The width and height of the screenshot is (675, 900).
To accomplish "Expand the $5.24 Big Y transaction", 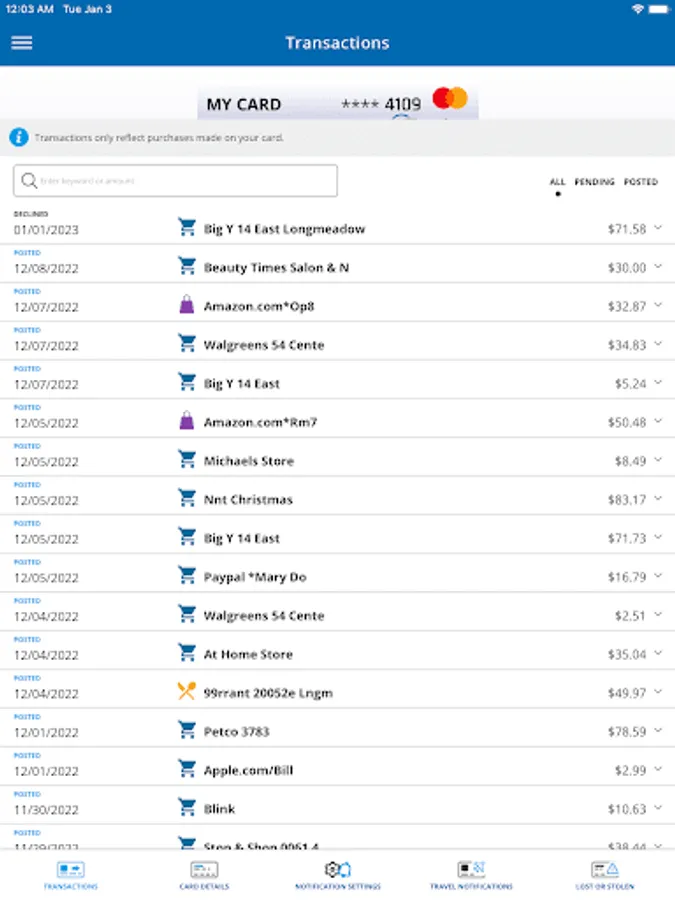I will (x=658, y=382).
